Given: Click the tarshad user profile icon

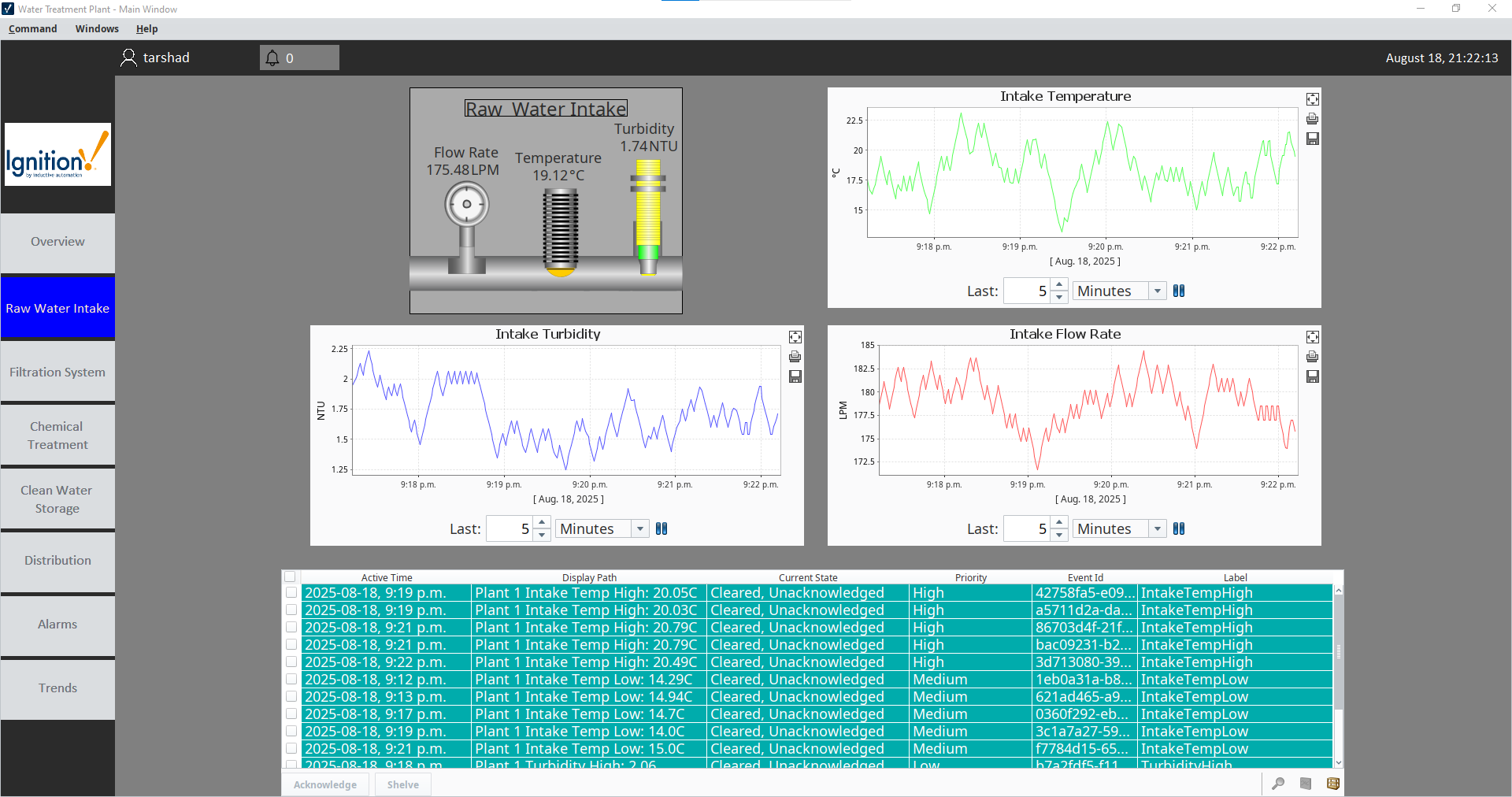Looking at the screenshot, I should (128, 57).
